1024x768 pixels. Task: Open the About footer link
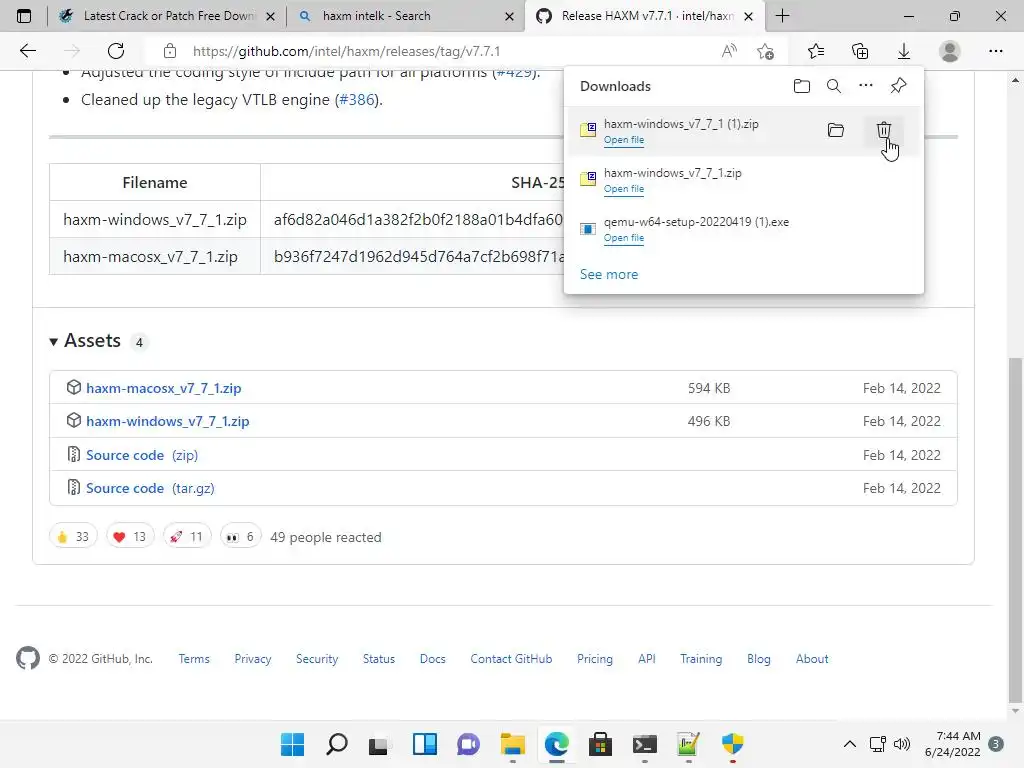pos(812,659)
